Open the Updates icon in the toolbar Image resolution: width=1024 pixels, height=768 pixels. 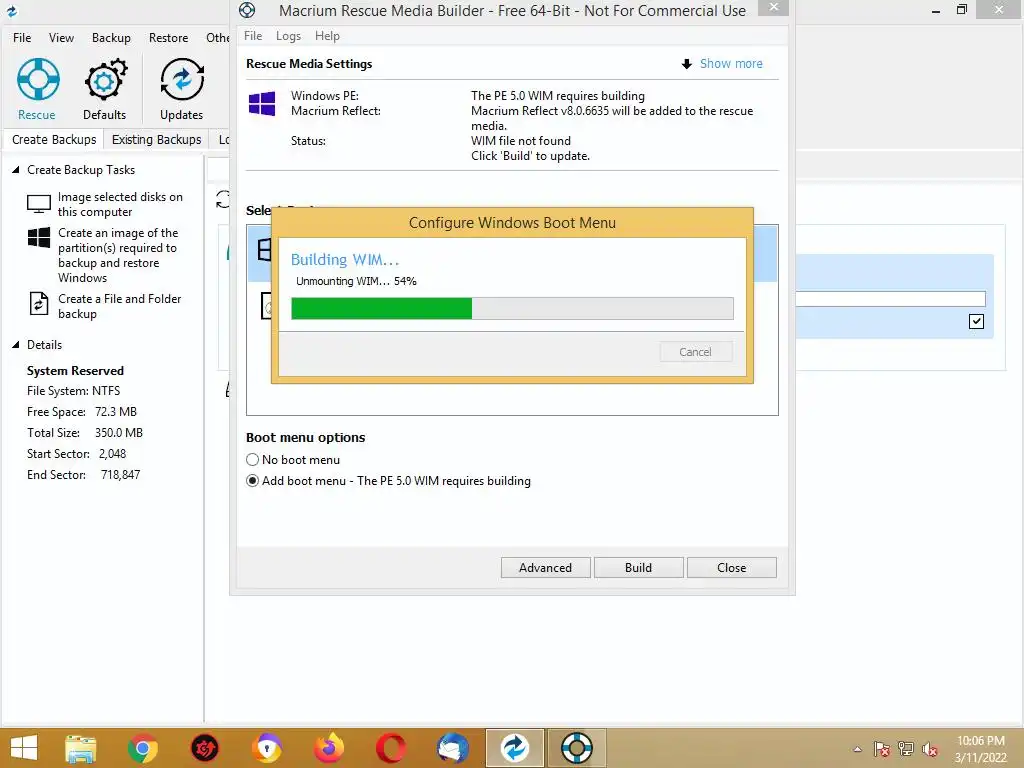[182, 80]
